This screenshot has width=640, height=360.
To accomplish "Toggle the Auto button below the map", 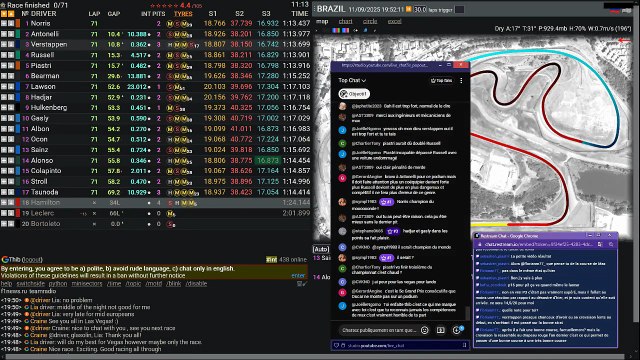I will (321, 249).
